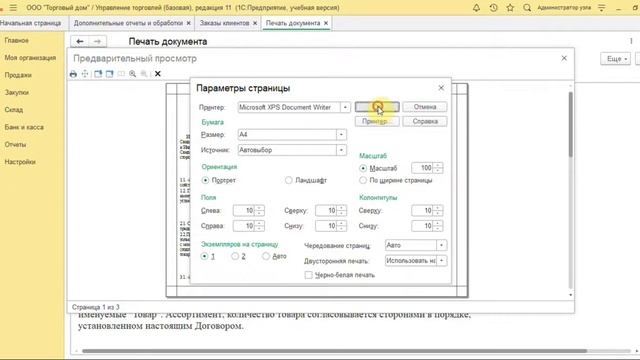640x360 pixels.
Task: Click the search magnifier in title bar
Action: pos(527,8)
